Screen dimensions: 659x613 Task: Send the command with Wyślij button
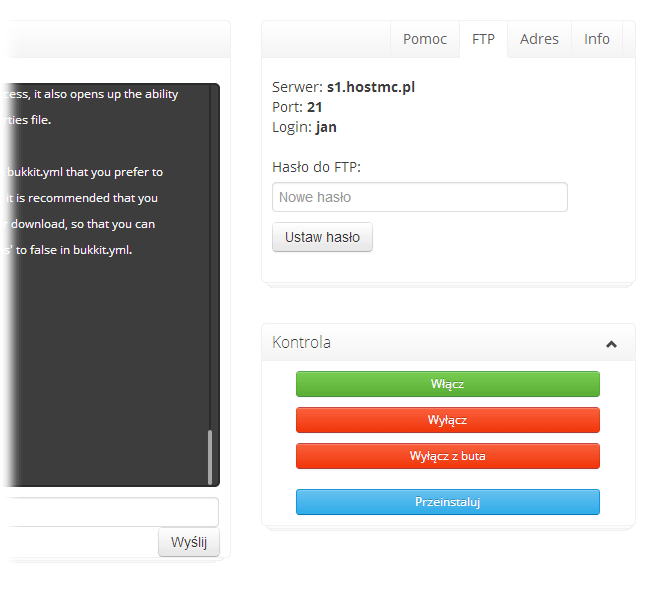click(188, 542)
